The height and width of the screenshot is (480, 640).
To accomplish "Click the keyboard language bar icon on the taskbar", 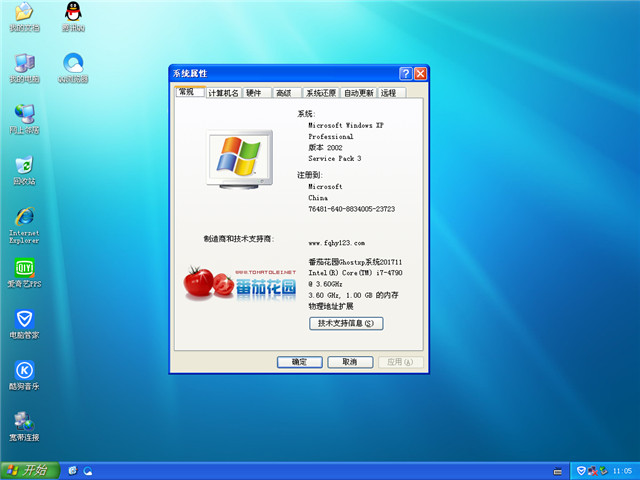I will (x=558, y=471).
